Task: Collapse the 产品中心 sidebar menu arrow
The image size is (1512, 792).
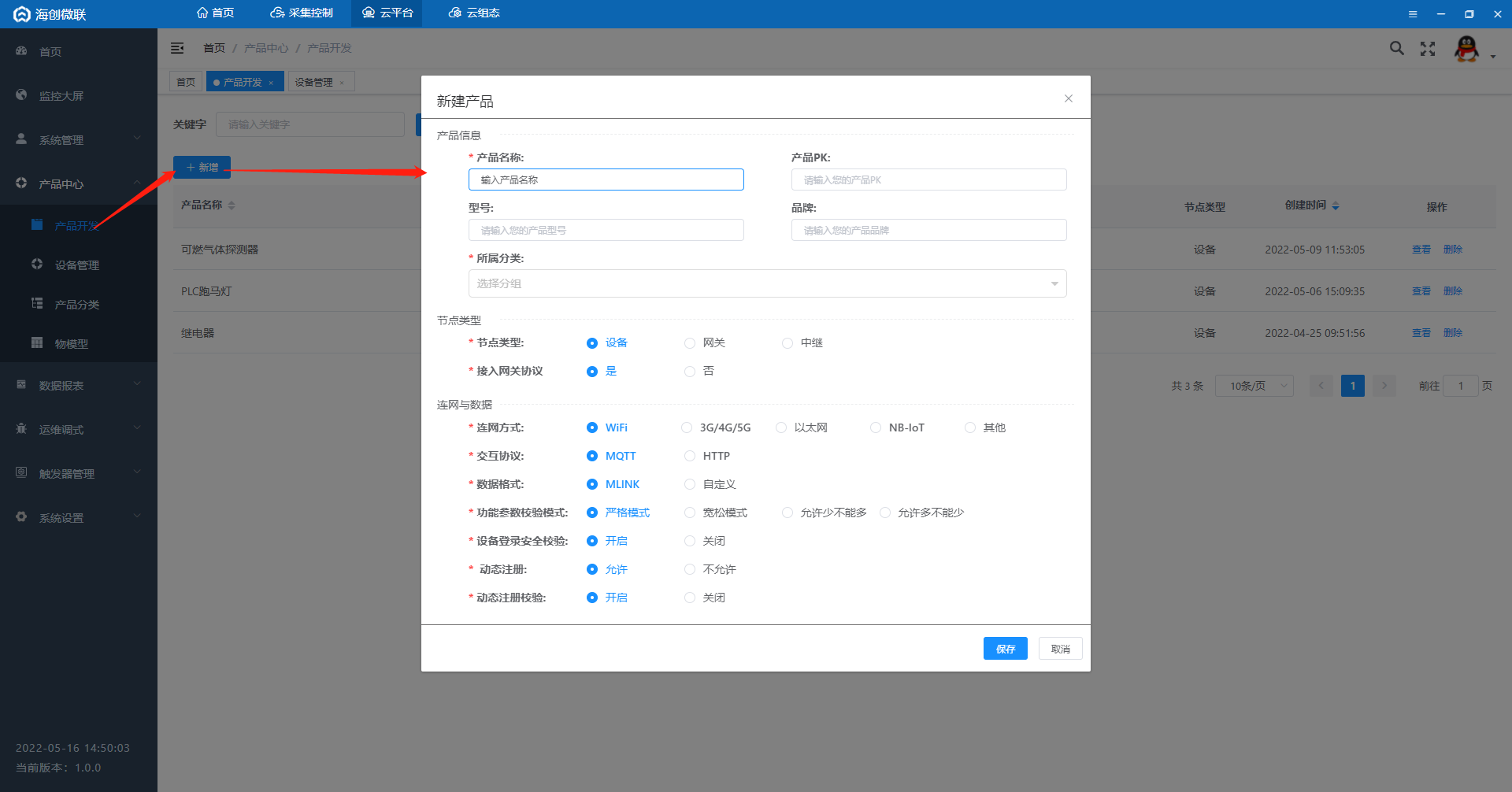Action: [137, 183]
